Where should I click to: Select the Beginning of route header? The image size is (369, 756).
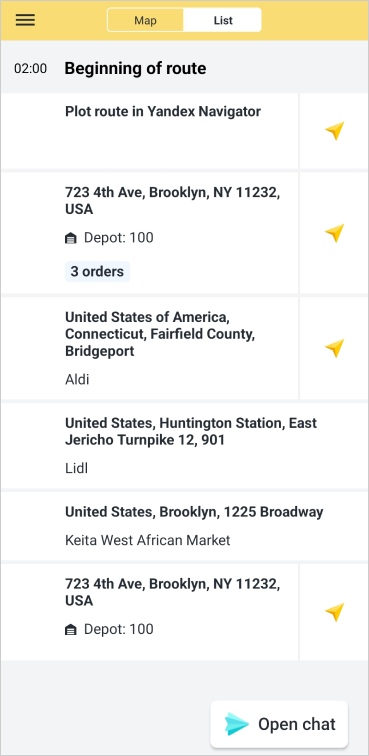(135, 68)
